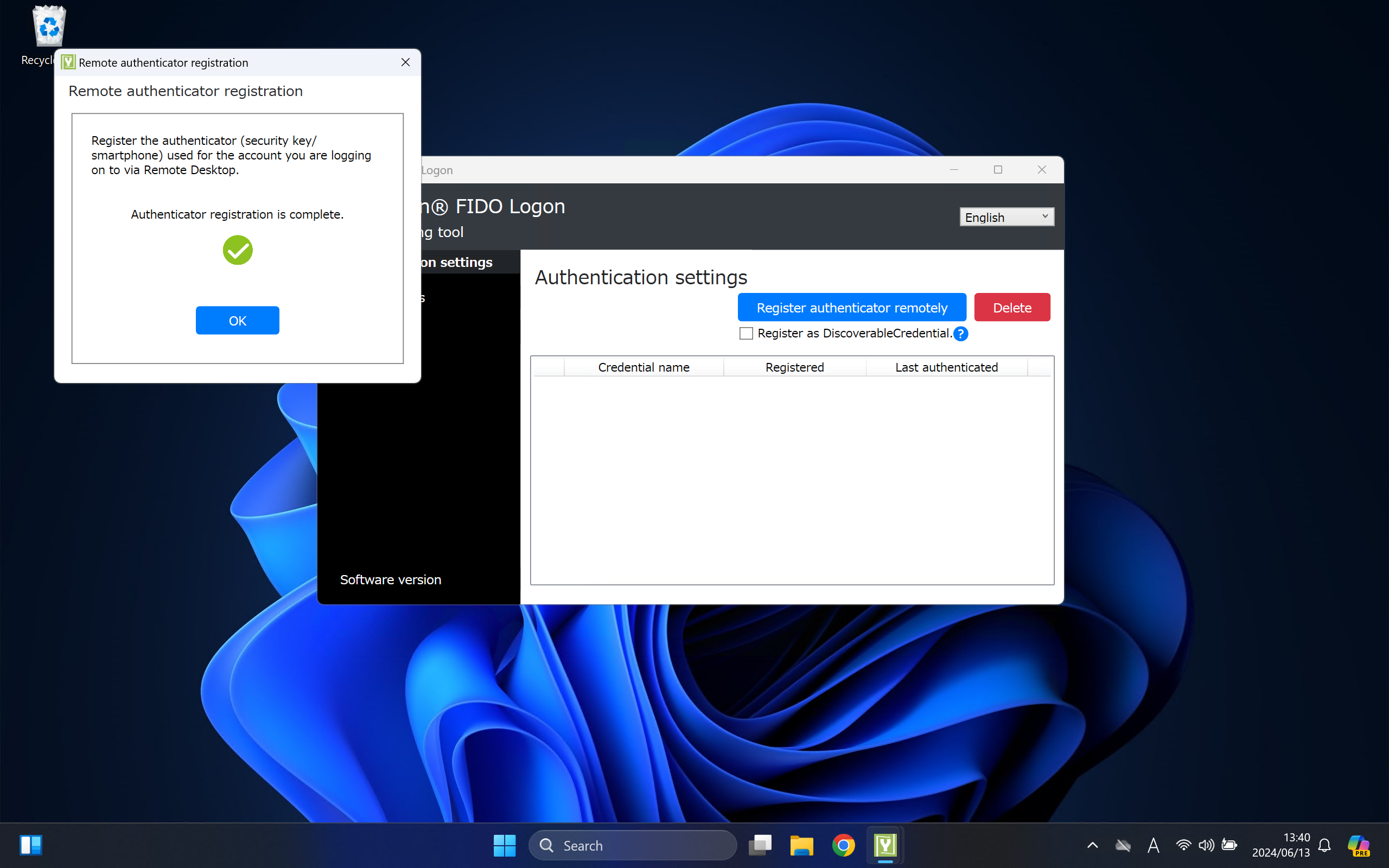Open the Wi-Fi network tray icon
This screenshot has height=868, width=1389.
1183,845
